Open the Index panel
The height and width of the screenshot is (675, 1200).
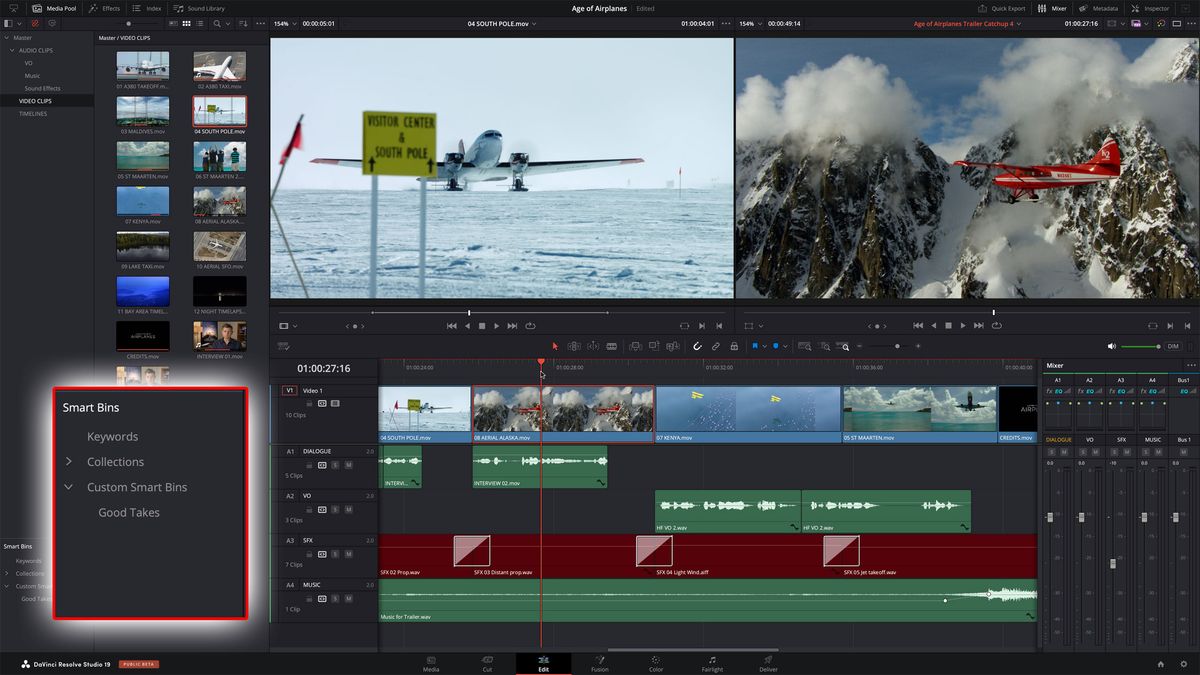144,8
